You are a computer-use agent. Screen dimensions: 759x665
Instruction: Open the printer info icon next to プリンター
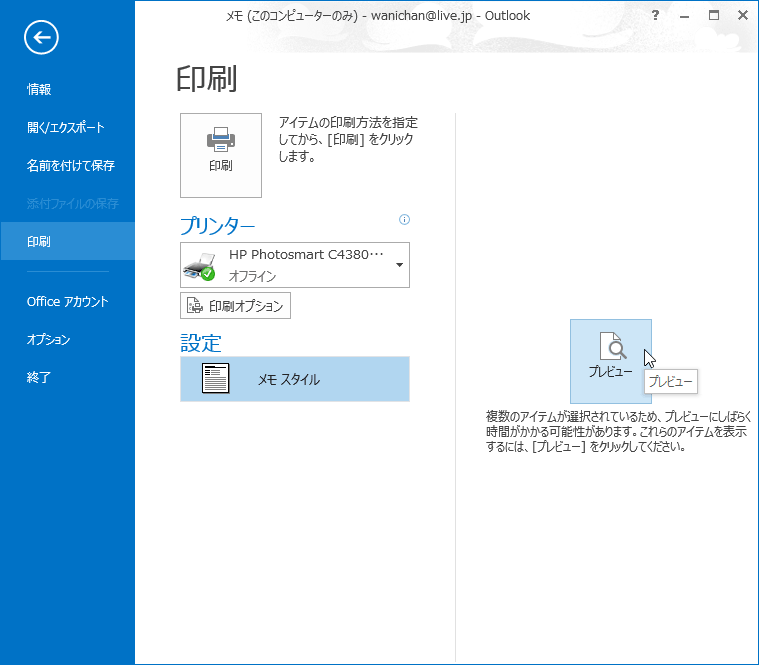coord(404,220)
